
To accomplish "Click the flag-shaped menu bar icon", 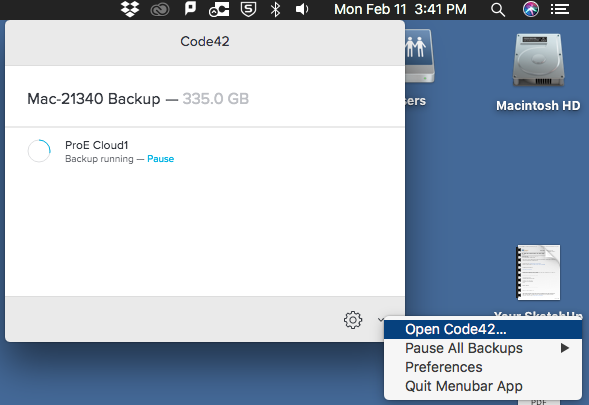I will tap(190, 9).
